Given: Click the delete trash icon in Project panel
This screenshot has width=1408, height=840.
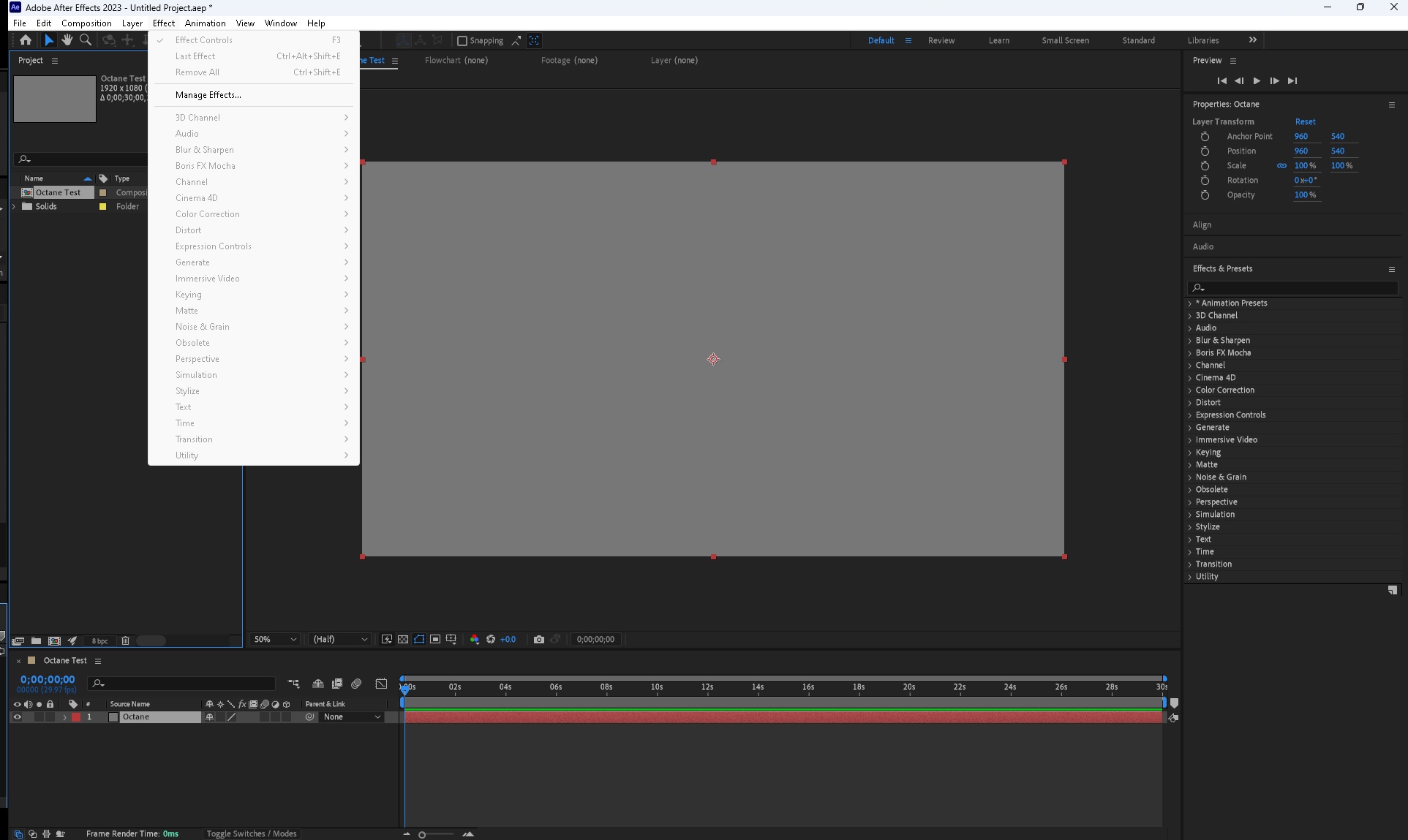Looking at the screenshot, I should coord(125,640).
